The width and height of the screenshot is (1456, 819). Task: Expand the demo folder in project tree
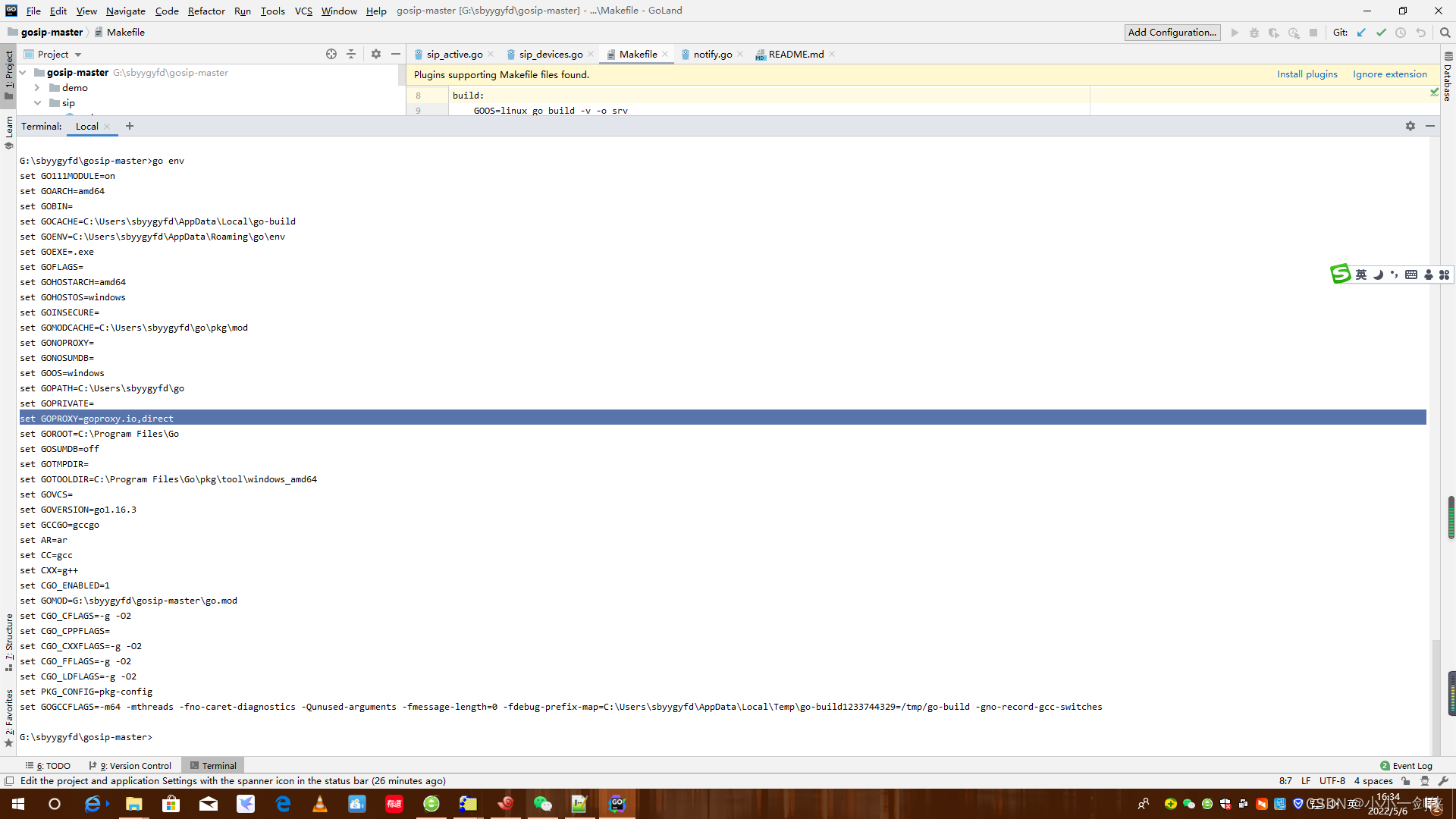coord(37,88)
